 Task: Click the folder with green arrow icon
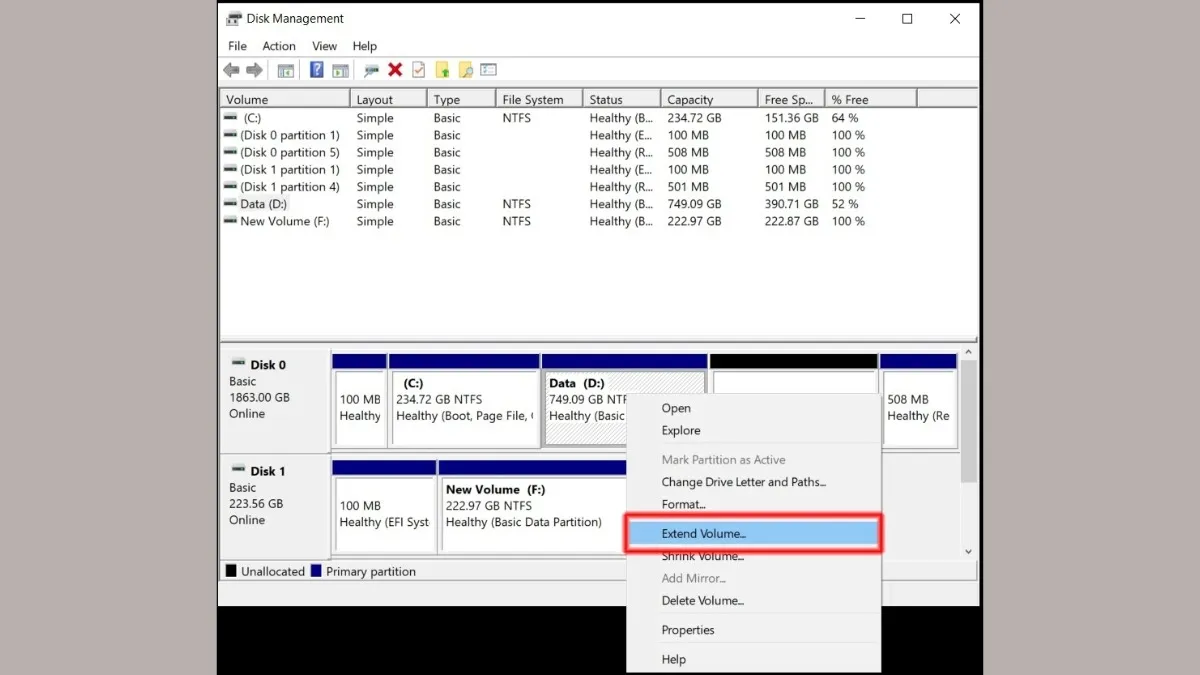[x=442, y=70]
